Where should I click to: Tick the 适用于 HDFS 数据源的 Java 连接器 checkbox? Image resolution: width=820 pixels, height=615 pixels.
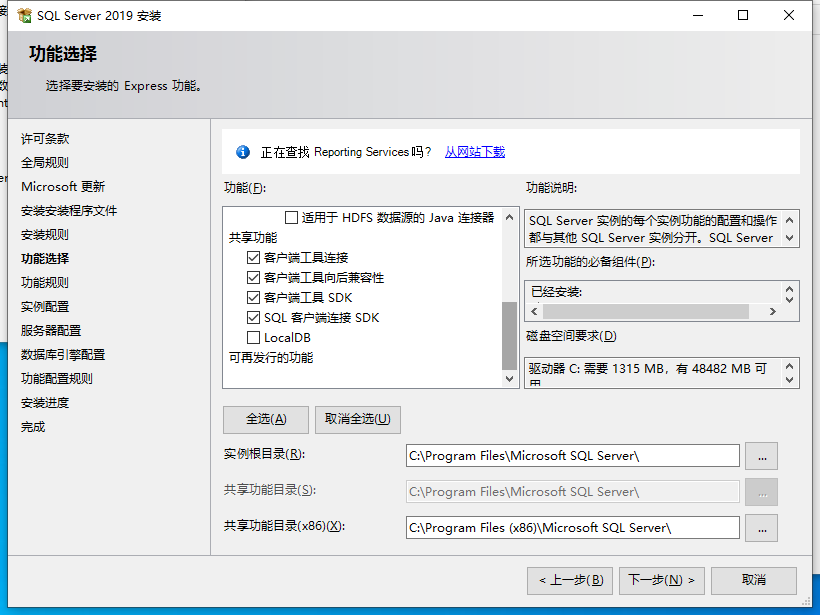[291, 217]
